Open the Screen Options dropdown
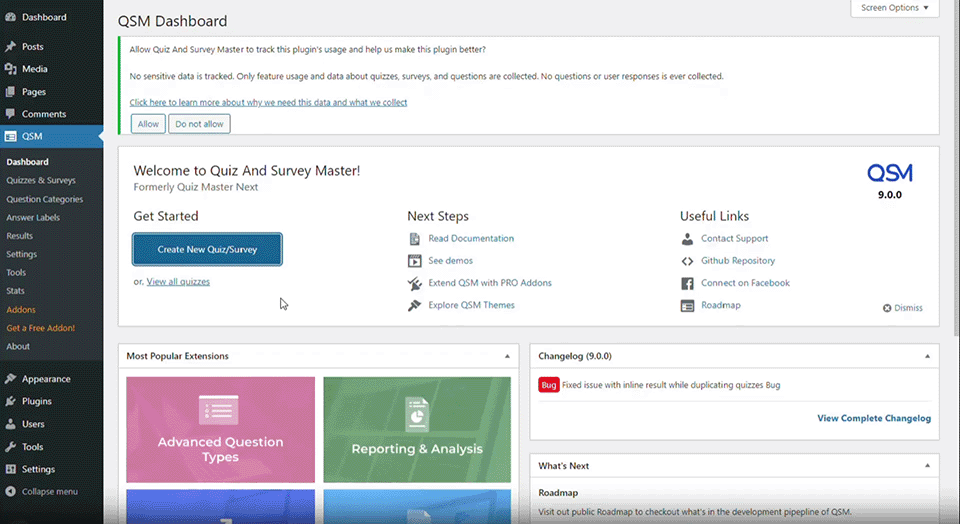Screen dimensions: 960x524 point(894,8)
